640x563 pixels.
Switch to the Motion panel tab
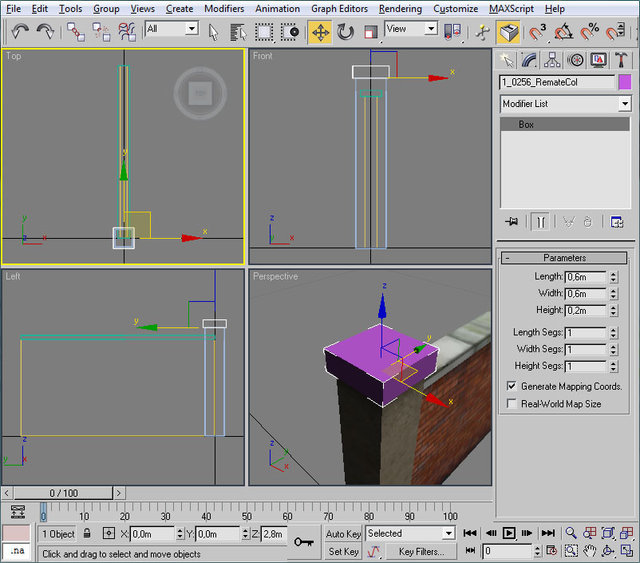tap(575, 60)
